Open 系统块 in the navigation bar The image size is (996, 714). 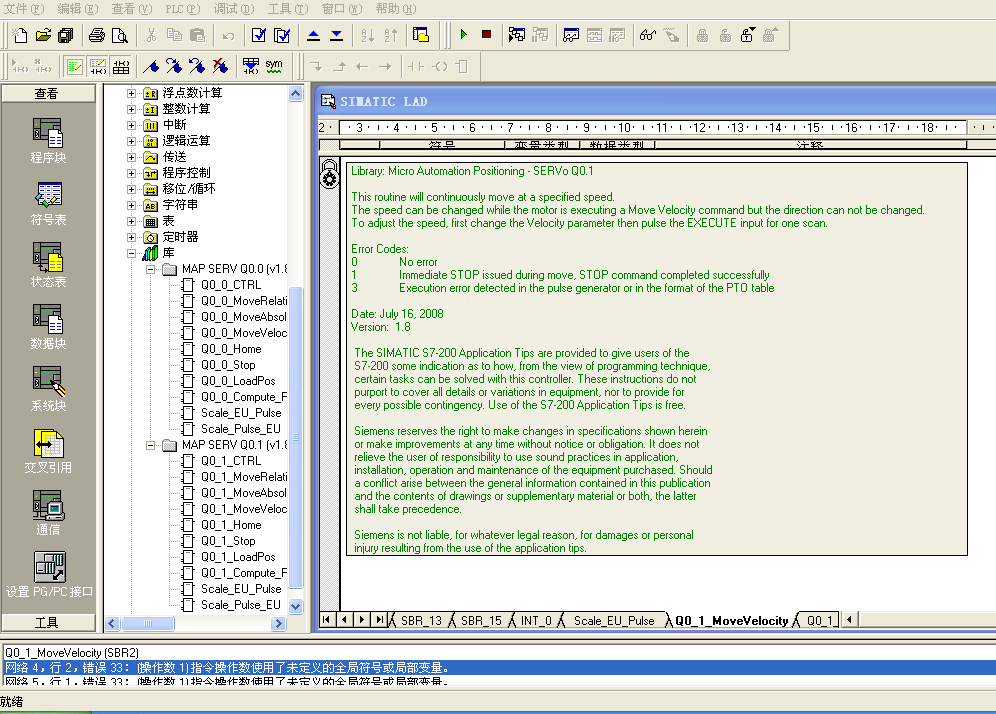(48, 389)
